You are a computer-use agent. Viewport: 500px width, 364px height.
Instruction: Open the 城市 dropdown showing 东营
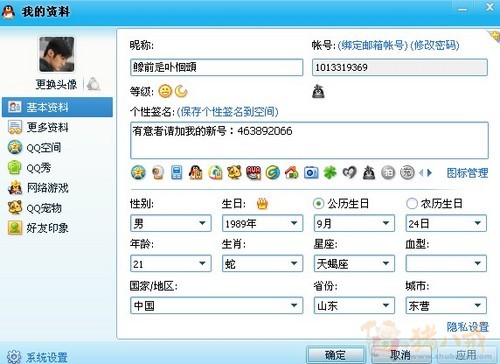coord(446,306)
